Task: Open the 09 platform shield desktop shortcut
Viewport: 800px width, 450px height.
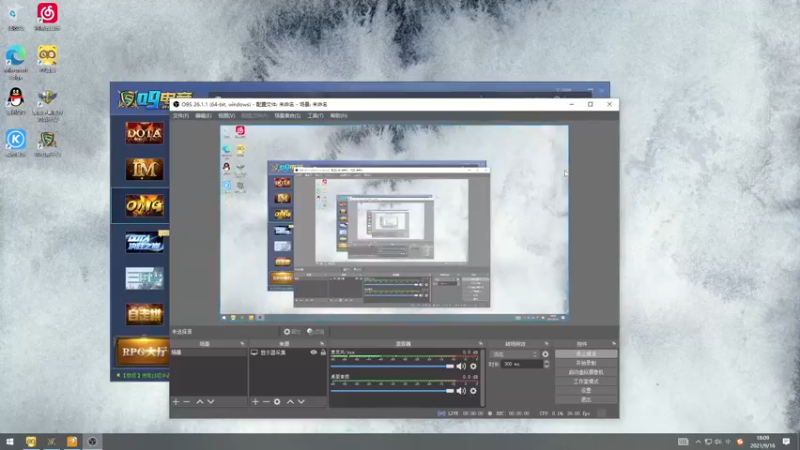Action: pos(47,143)
